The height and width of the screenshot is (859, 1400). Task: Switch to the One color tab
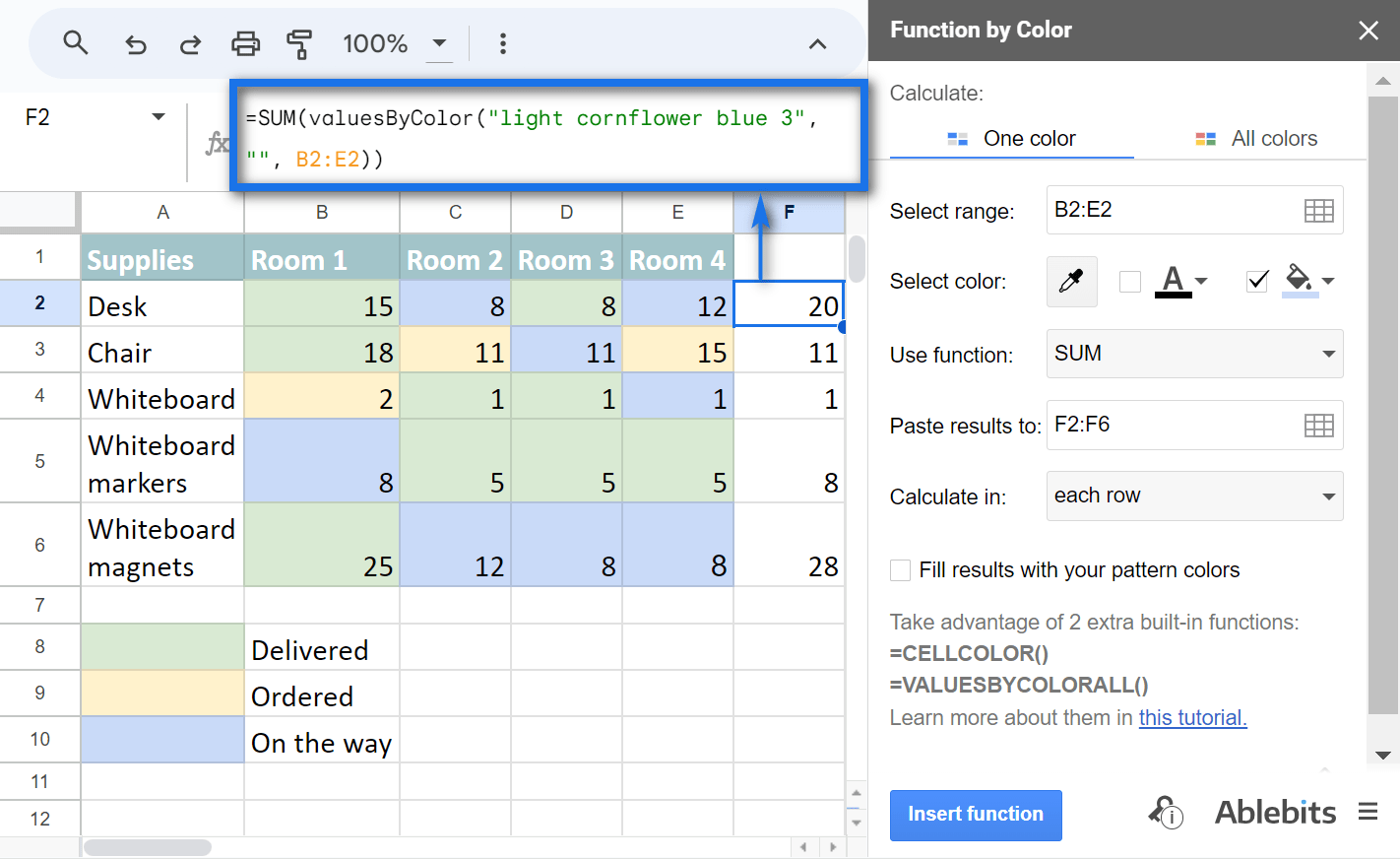1011,138
